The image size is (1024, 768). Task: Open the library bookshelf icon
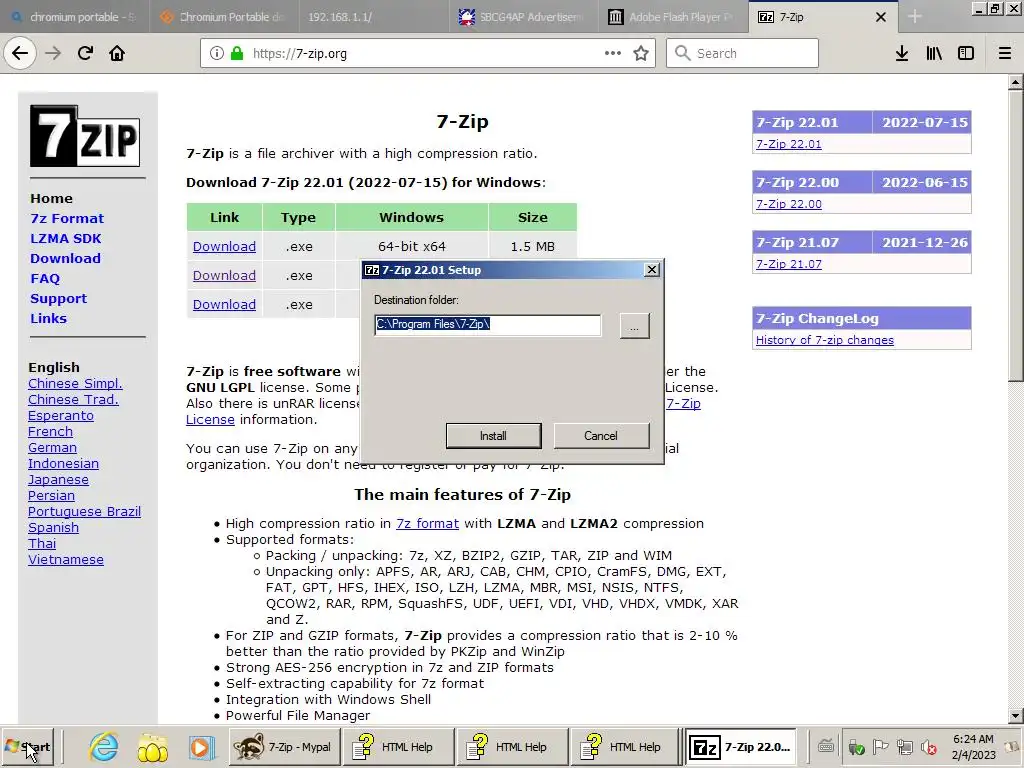pos(934,53)
